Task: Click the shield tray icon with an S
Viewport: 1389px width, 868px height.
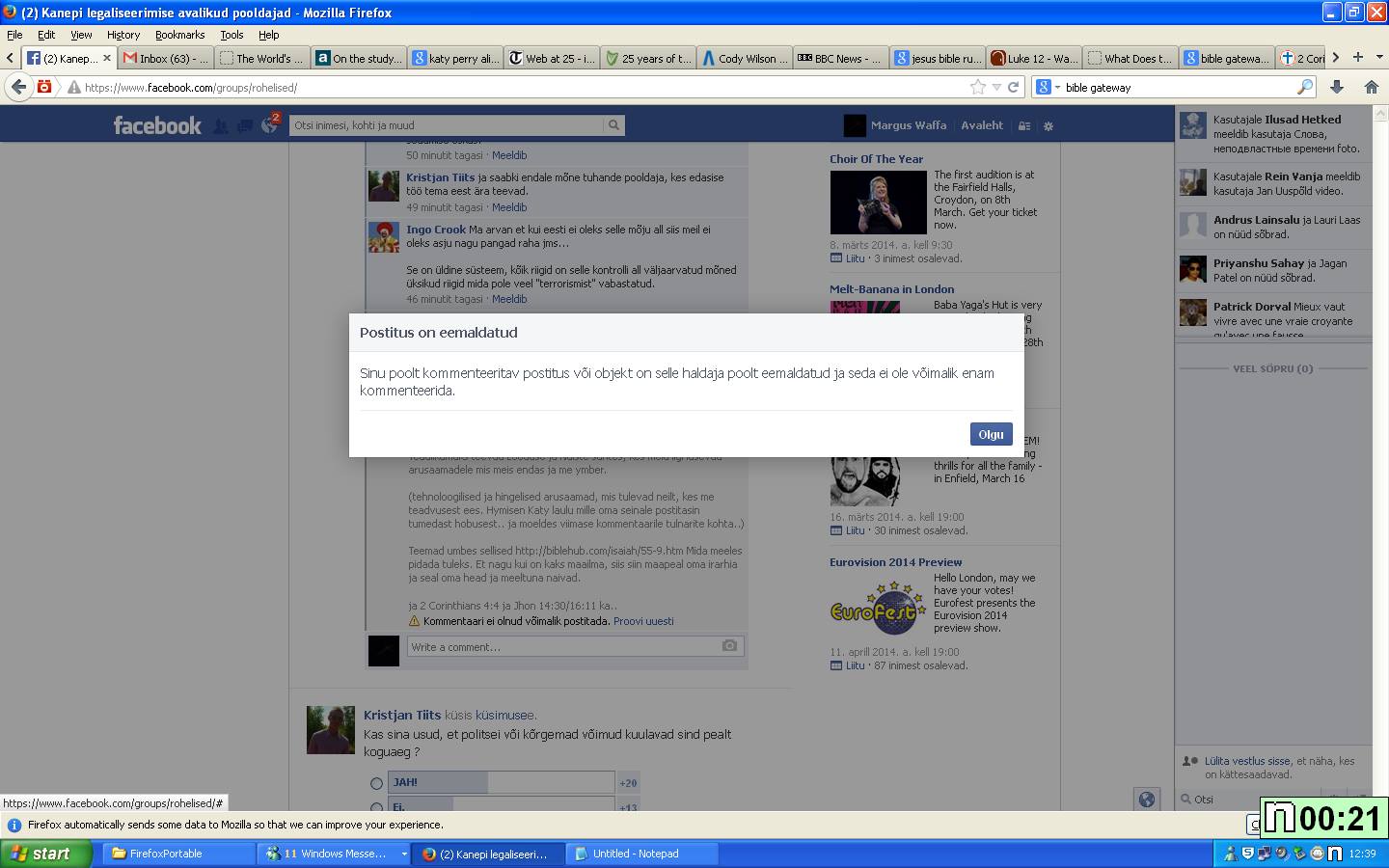Action: click(1247, 854)
